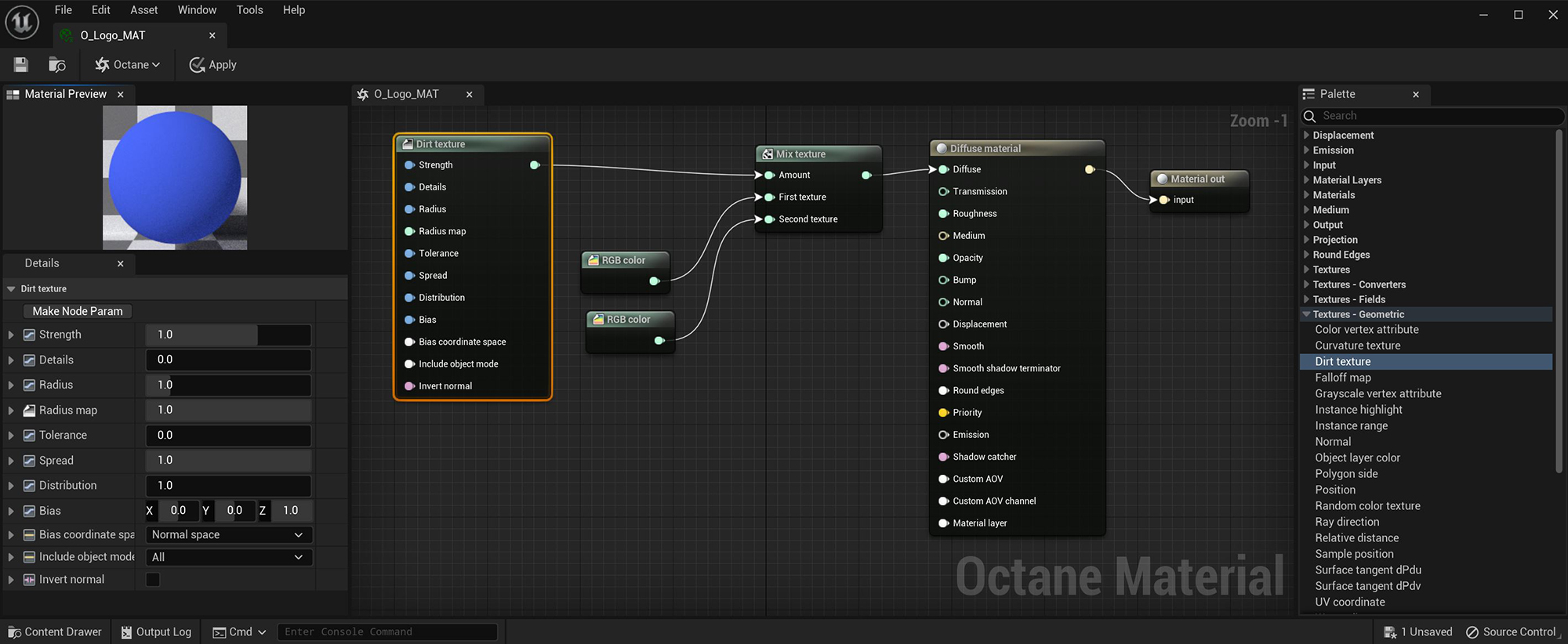Screen dimensions: 1568x644
Task: Click the material preview sphere thumbnail
Action: pyautogui.click(x=175, y=178)
